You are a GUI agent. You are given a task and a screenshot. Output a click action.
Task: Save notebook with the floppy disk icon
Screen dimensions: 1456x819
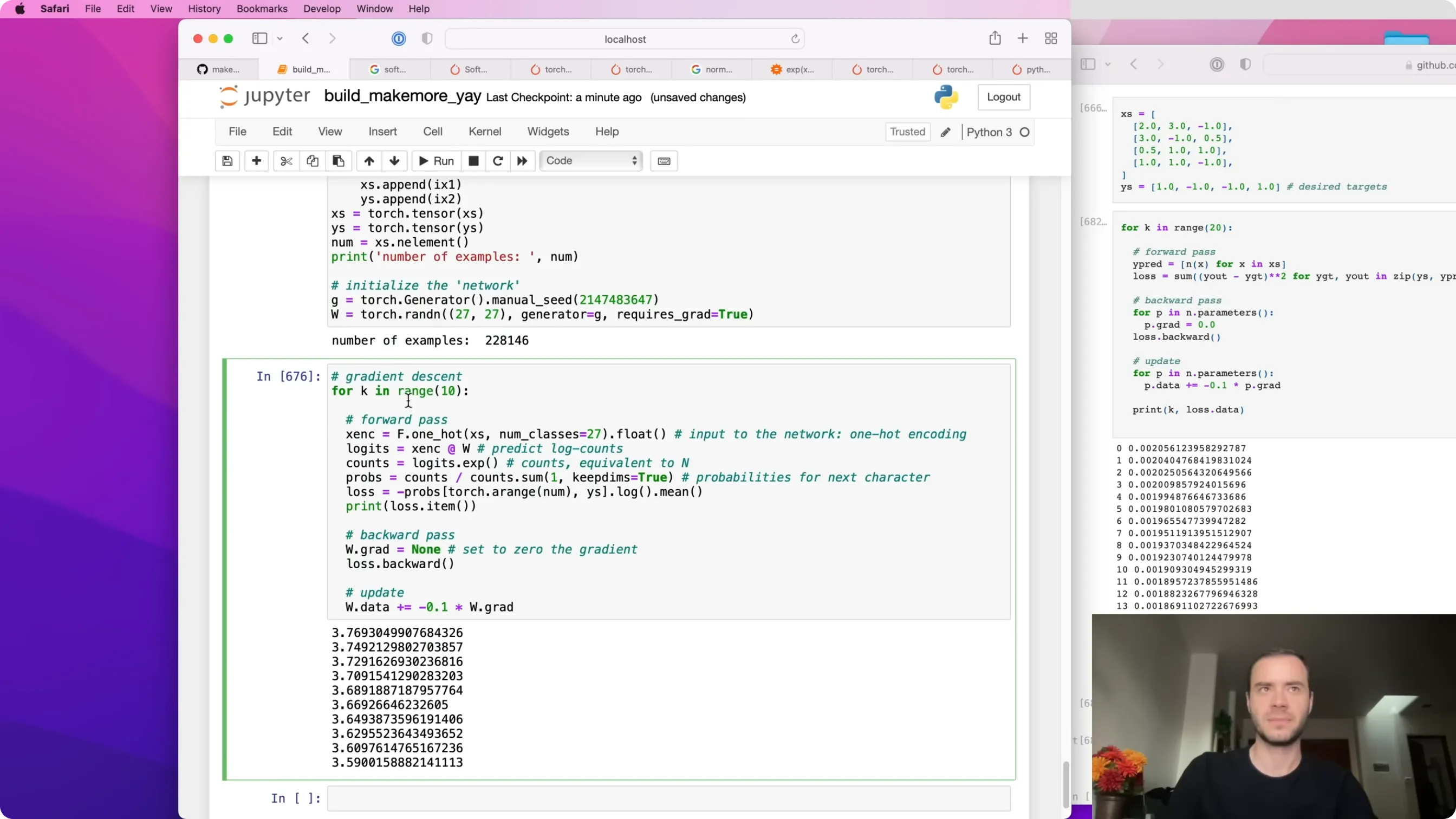pos(227,161)
